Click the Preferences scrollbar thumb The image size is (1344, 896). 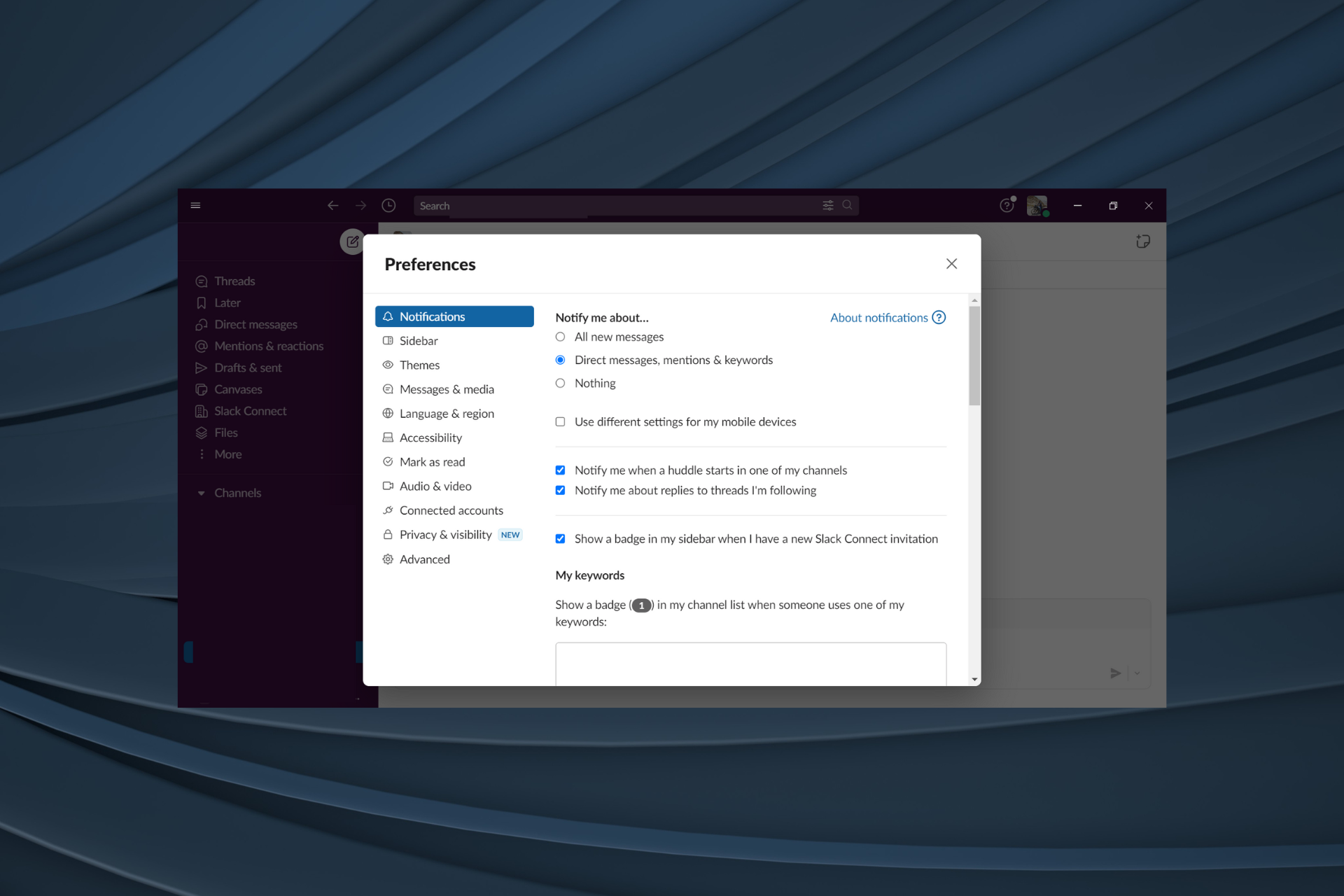tap(974, 356)
